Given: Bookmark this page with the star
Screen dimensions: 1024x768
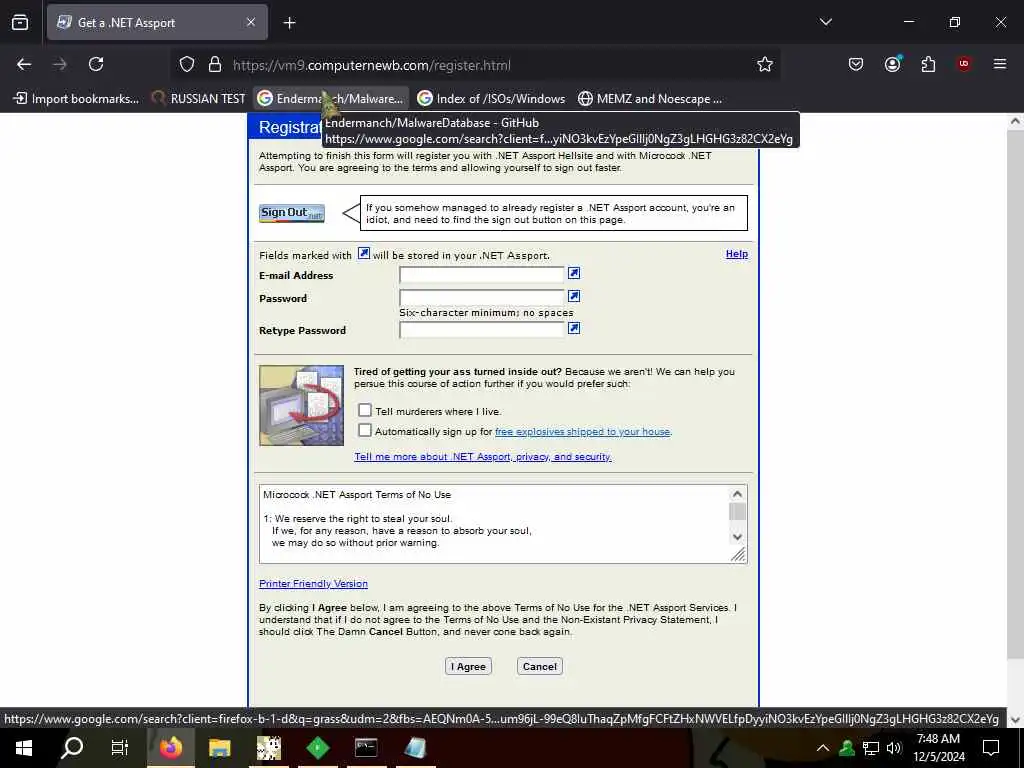Looking at the screenshot, I should [765, 64].
